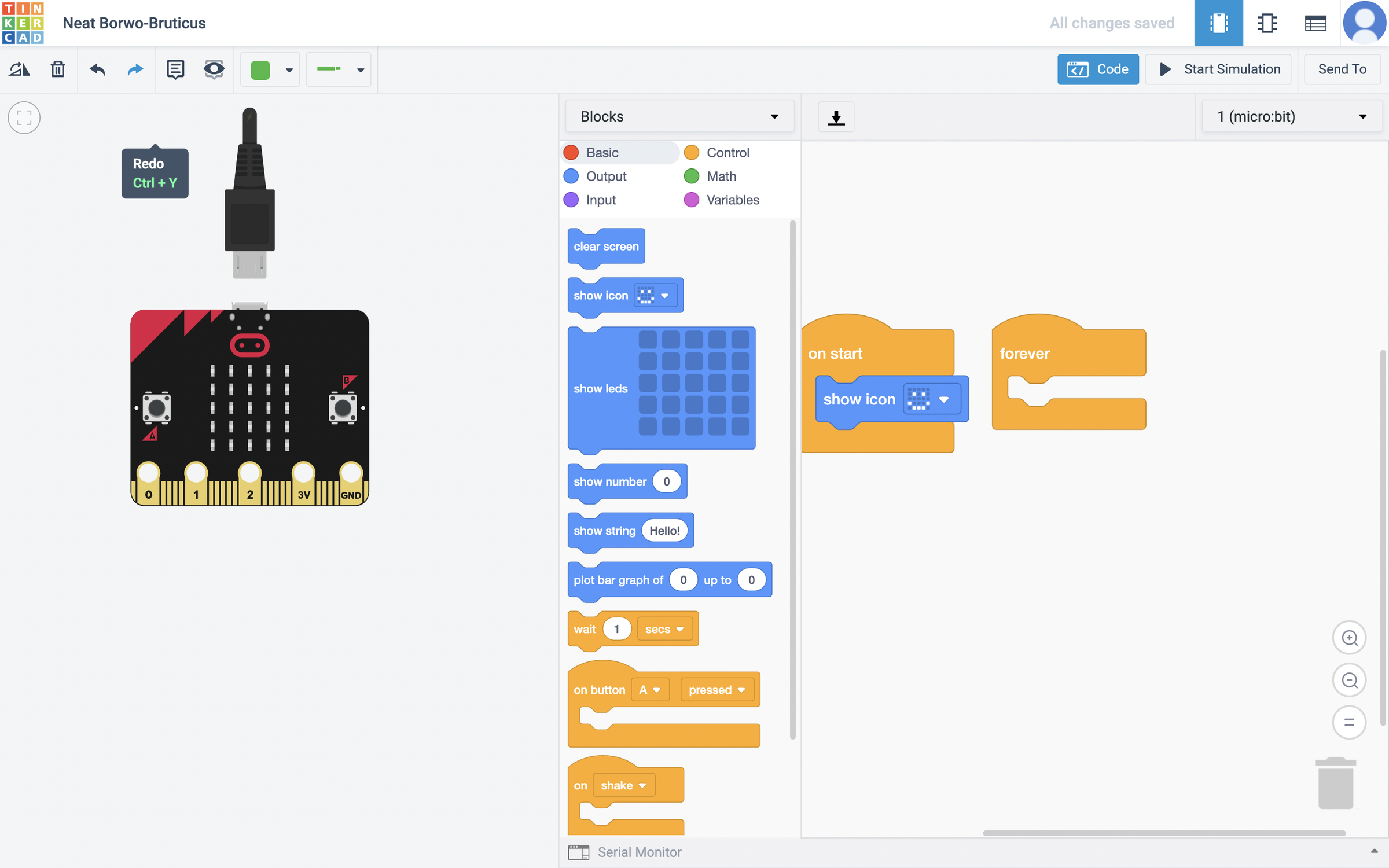Click the undo arrow
This screenshot has width=1389, height=868.
click(x=97, y=69)
